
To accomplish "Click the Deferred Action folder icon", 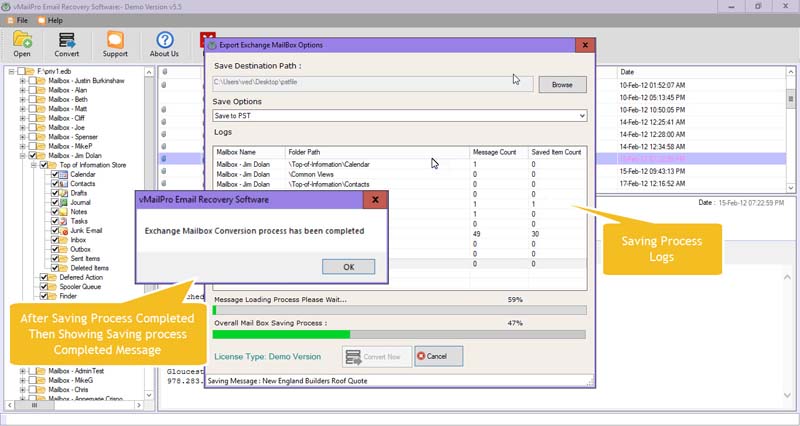I will coord(53,278).
